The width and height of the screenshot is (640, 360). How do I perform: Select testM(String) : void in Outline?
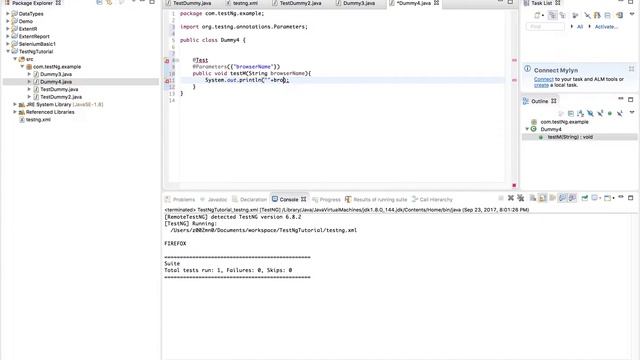570,137
